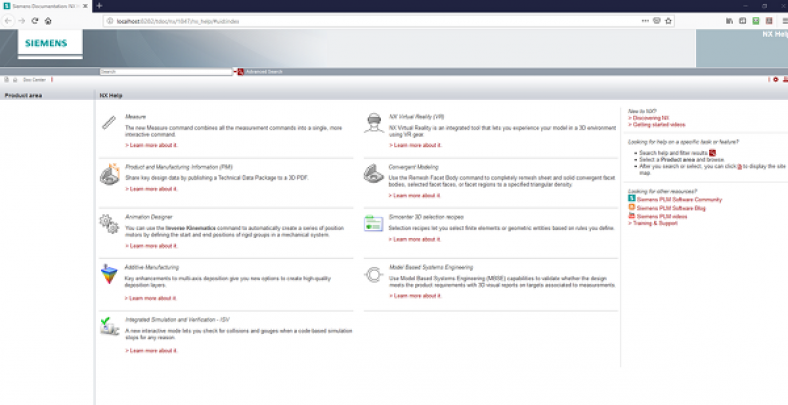
Task: Click the Siemens PLM Software Community icon
Action: coord(632,198)
